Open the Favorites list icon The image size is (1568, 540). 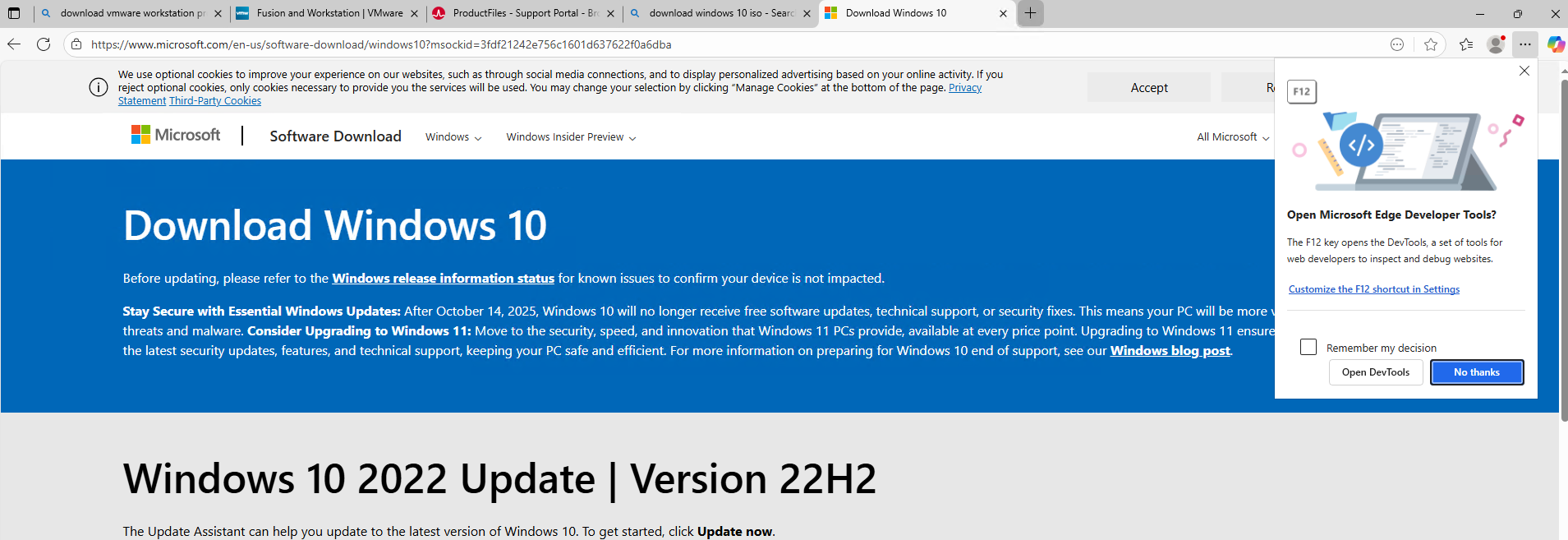coord(1466,44)
